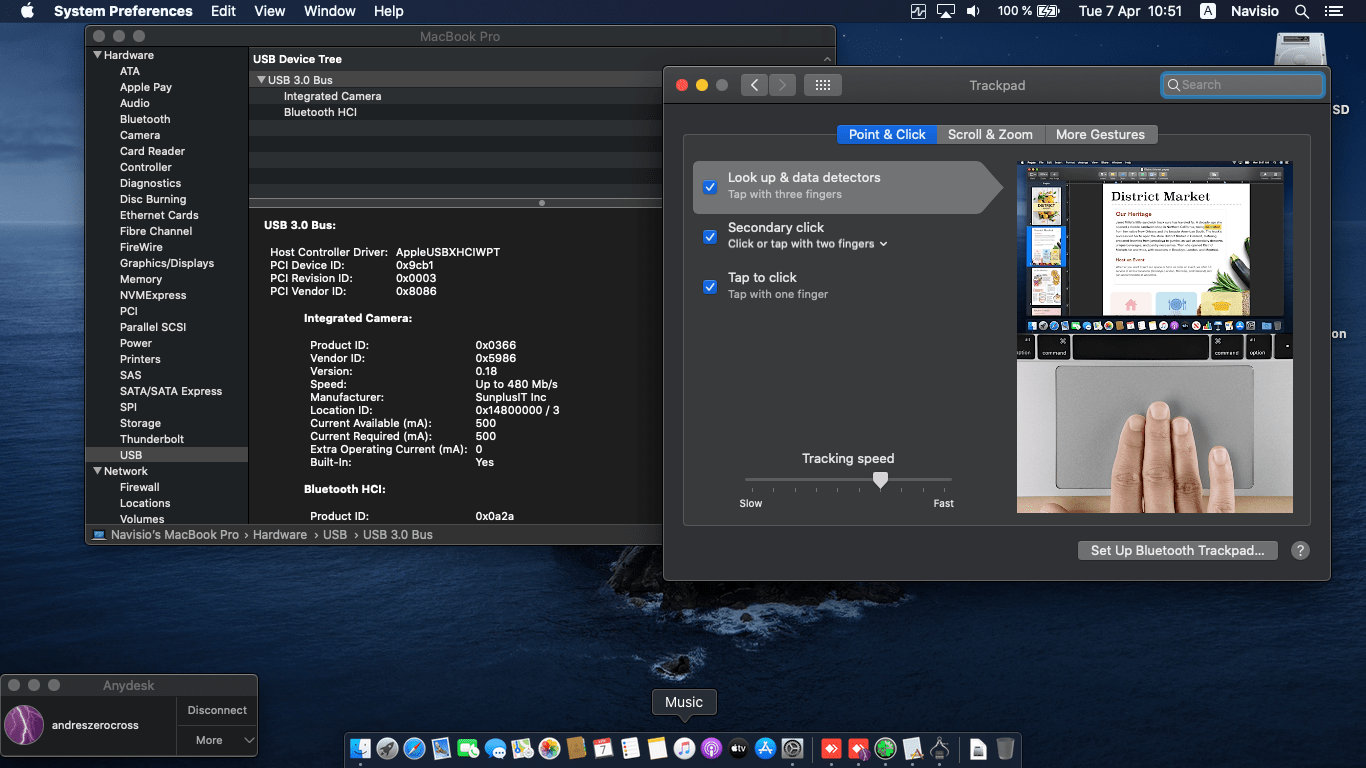This screenshot has height=768, width=1366.
Task: Select Firewall under Network in the sidebar
Action: coord(140,487)
